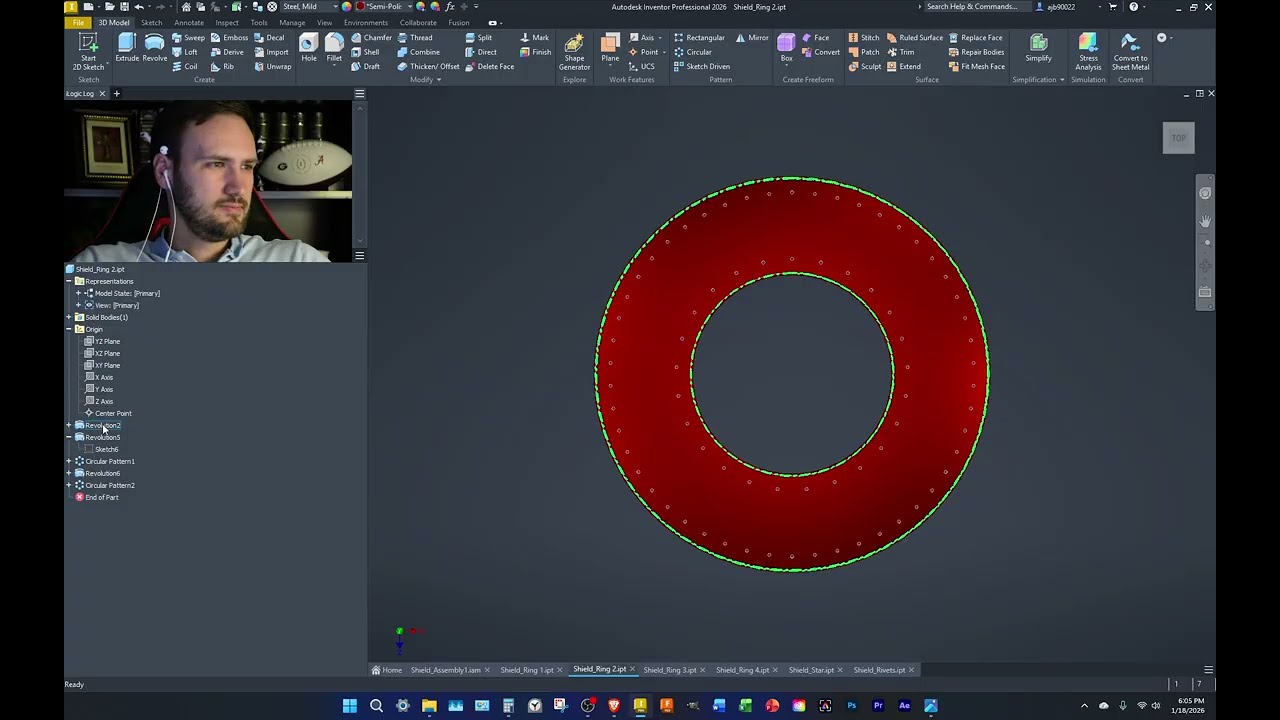Screen dimensions: 1280x720
Task: Click the Stitch surface tool
Action: click(864, 38)
